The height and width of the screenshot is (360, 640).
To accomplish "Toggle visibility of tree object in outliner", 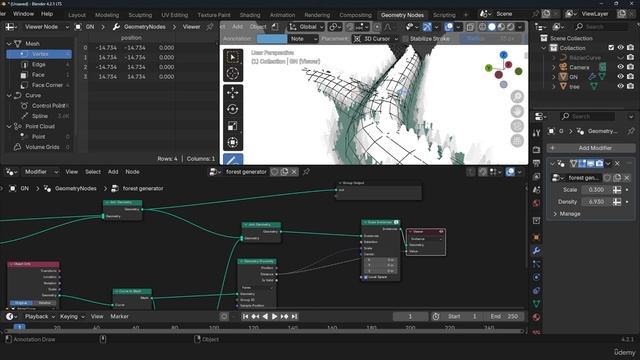I will (x=620, y=86).
